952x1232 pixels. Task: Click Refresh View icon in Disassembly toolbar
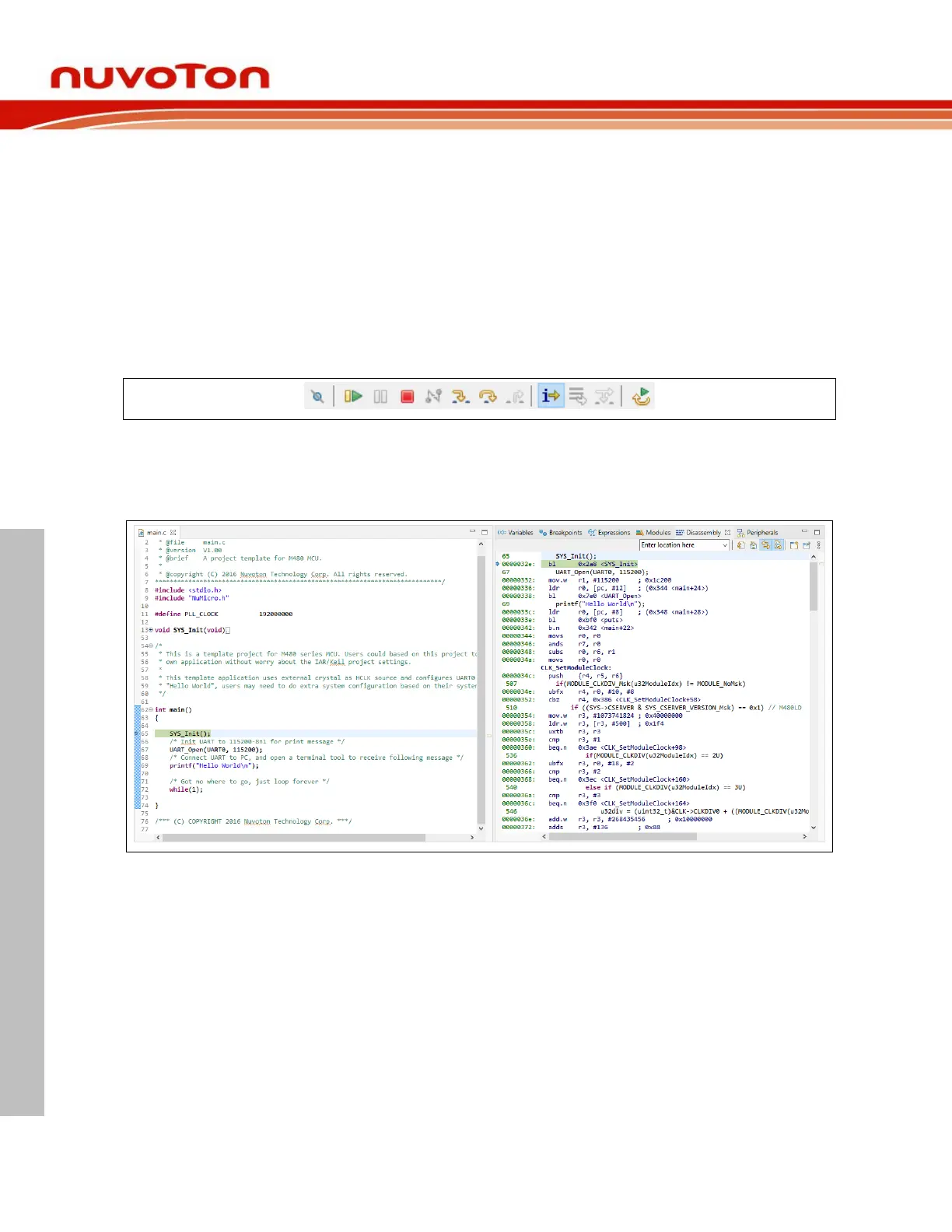740,545
